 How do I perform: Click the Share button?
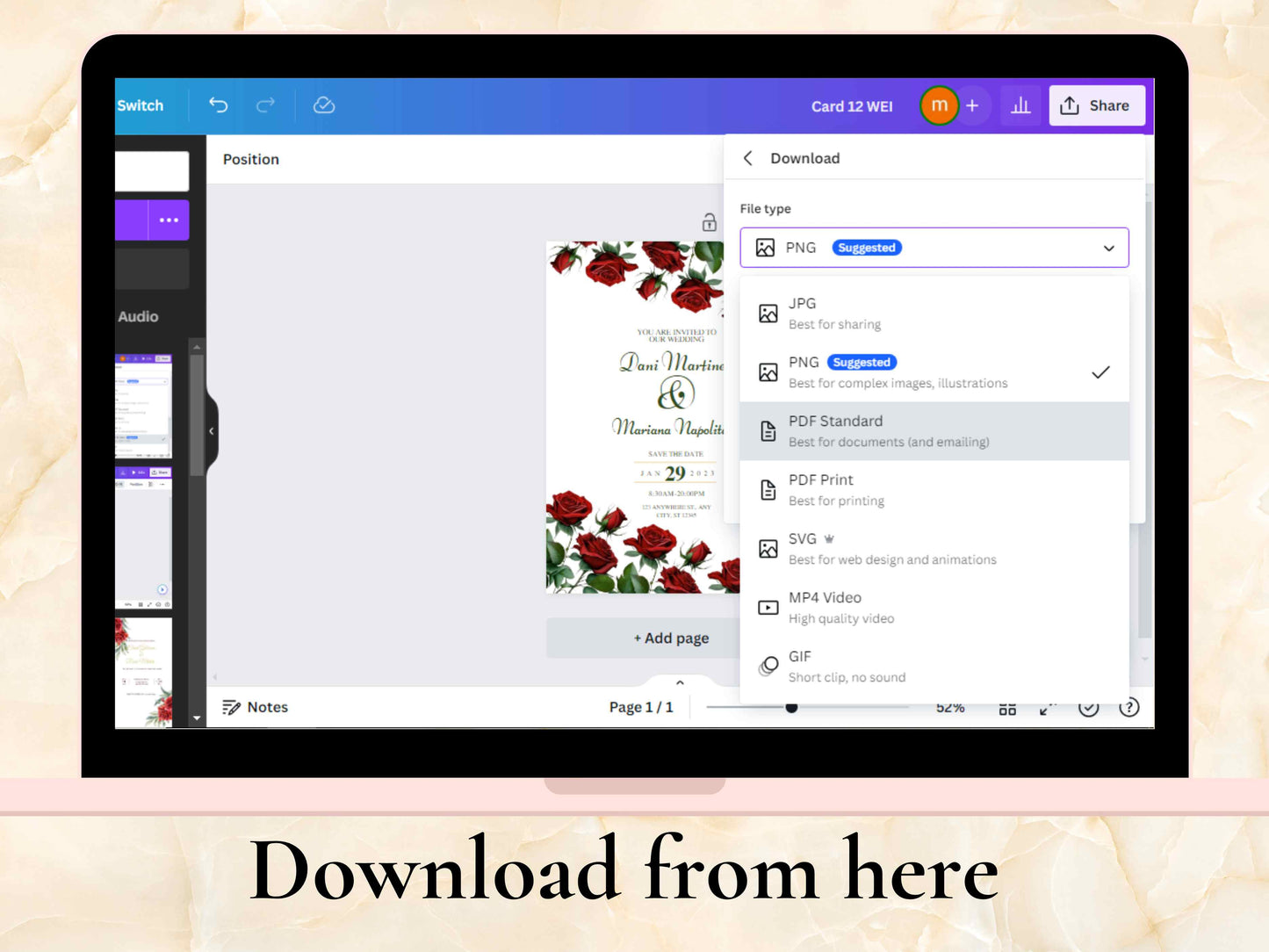click(x=1096, y=106)
